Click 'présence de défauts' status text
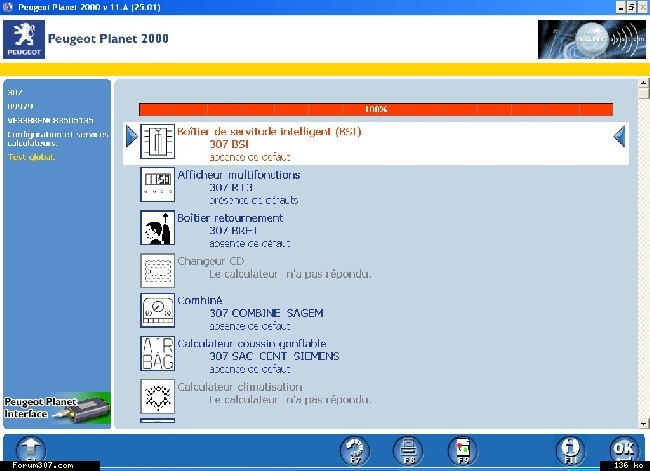This screenshot has height=471, width=650. click(254, 200)
